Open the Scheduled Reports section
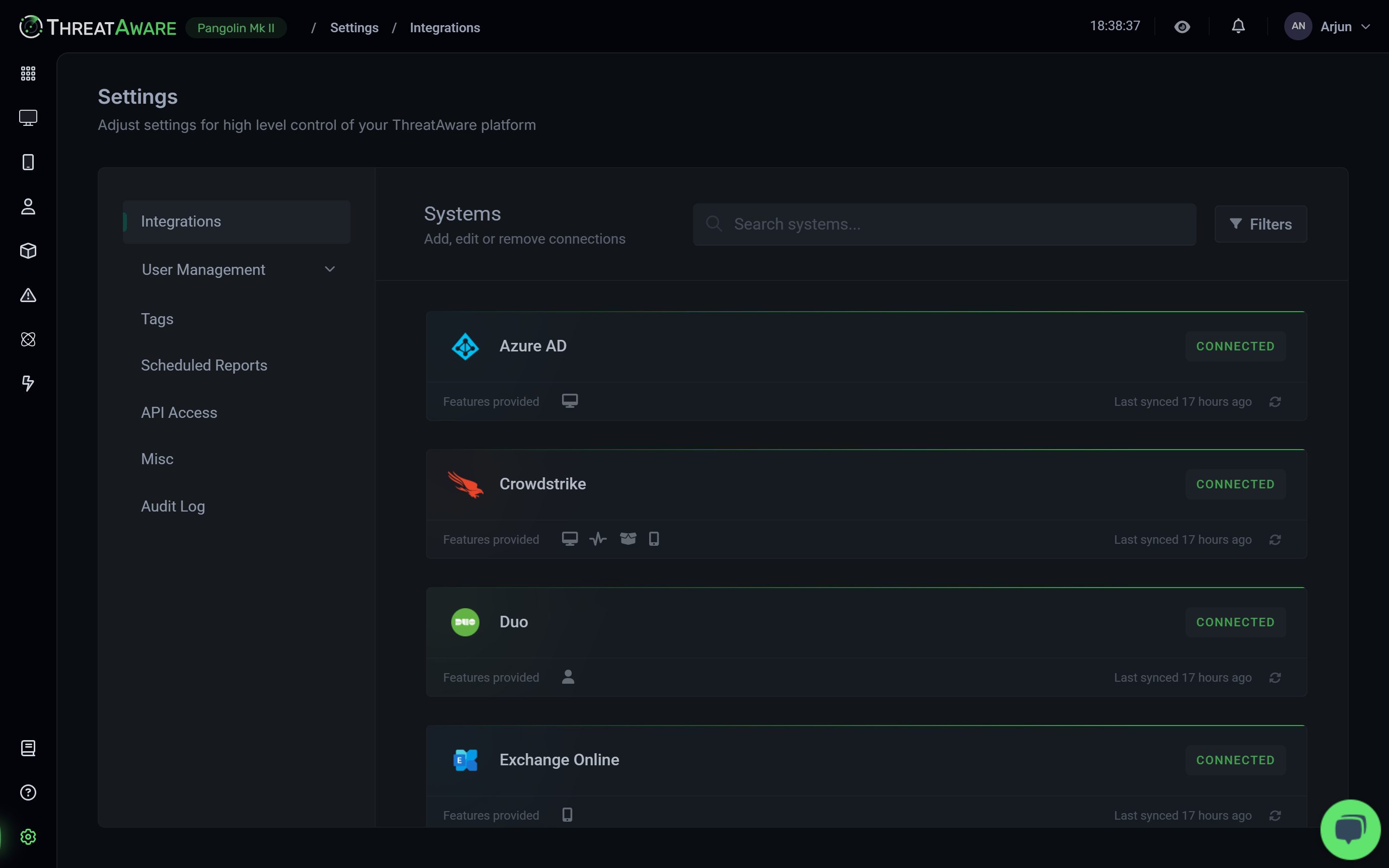 204,365
